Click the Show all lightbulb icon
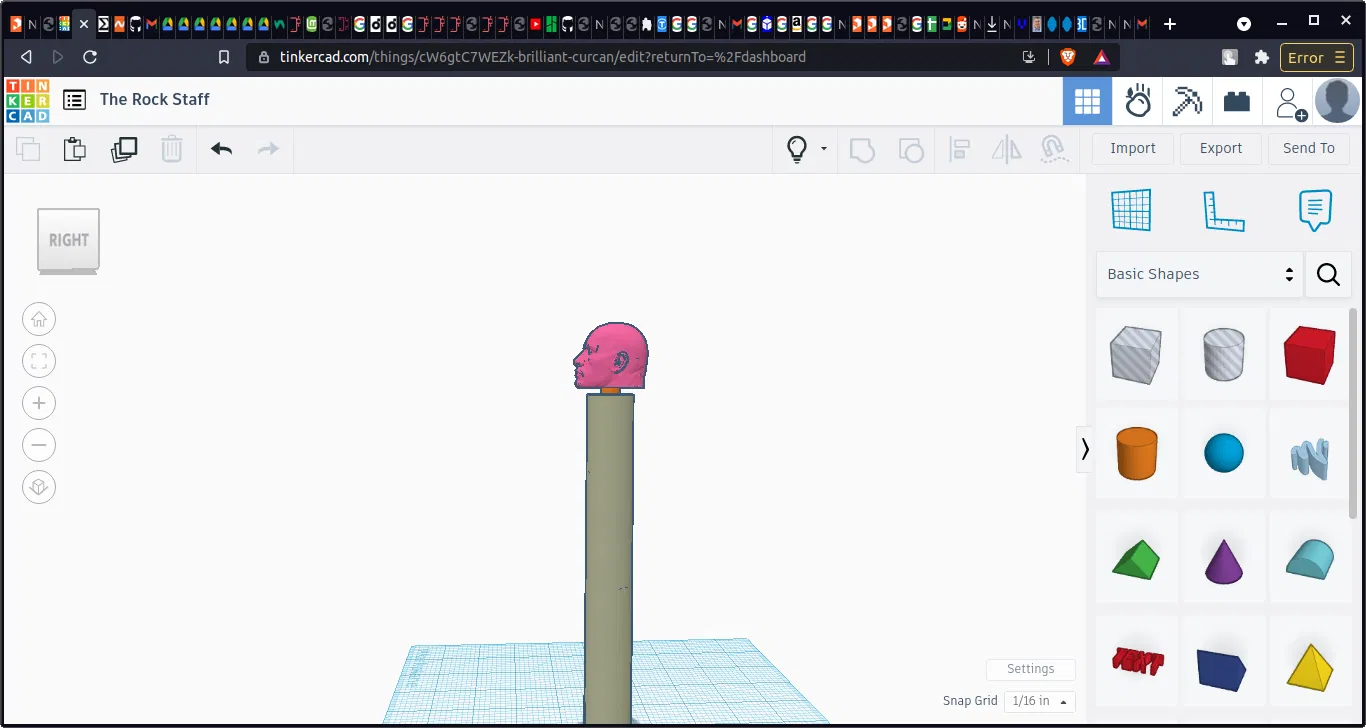The width and height of the screenshot is (1366, 728). click(x=797, y=149)
